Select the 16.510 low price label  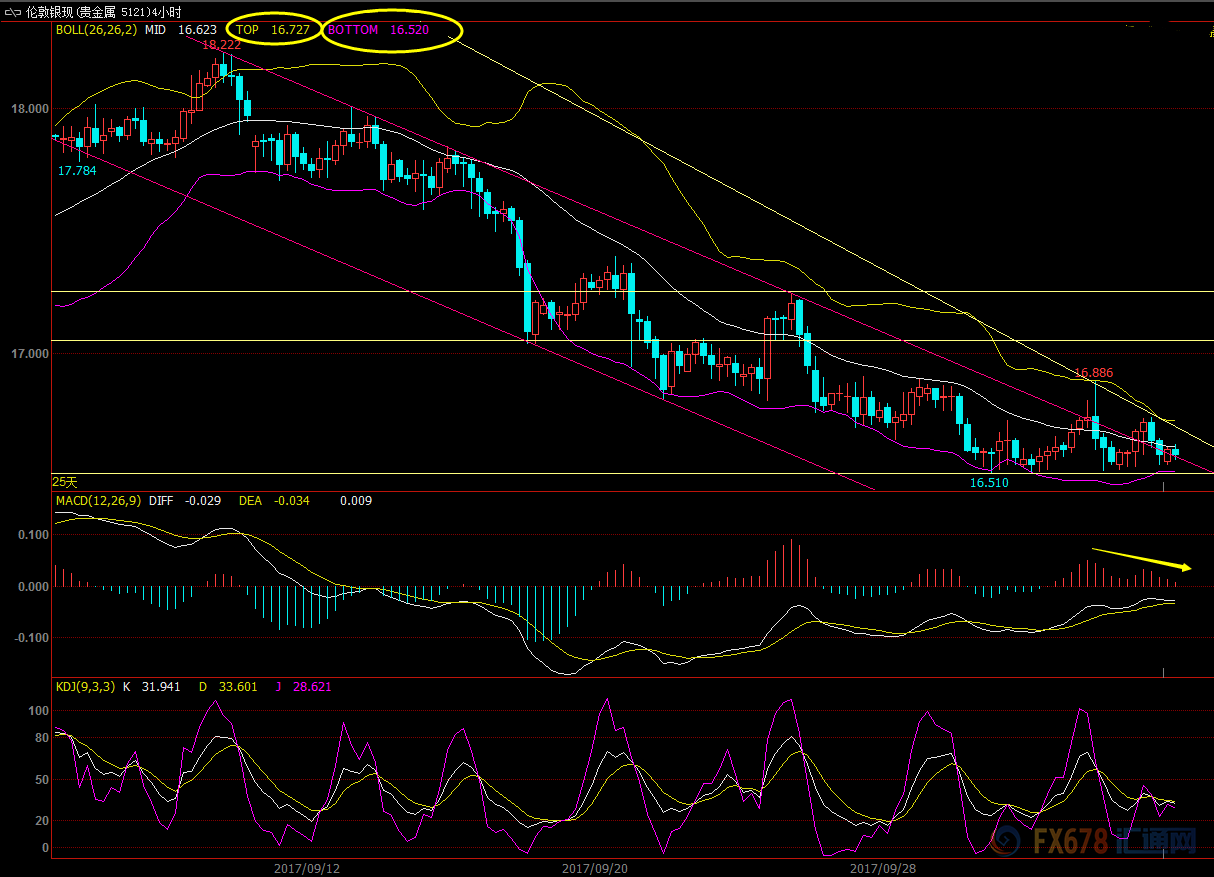pyautogui.click(x=989, y=482)
